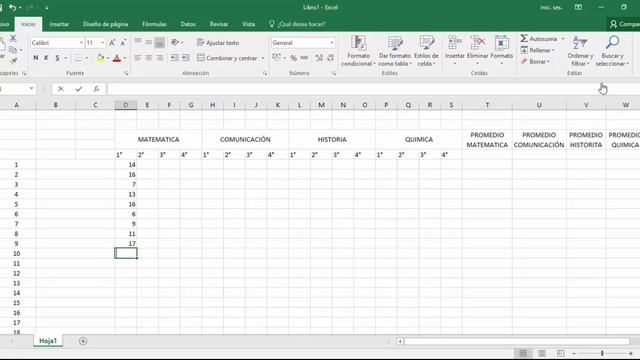Increase indent icon
Screen dimensions: 640x360
click(186, 58)
